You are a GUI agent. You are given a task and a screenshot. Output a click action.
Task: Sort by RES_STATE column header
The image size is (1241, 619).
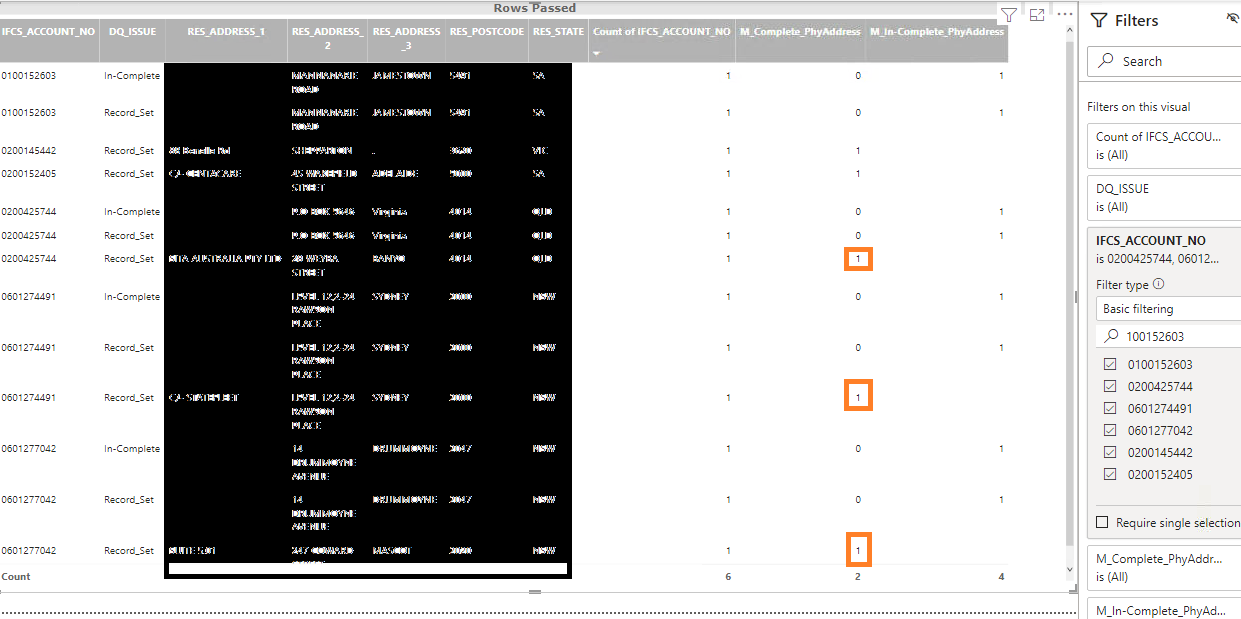tap(558, 32)
